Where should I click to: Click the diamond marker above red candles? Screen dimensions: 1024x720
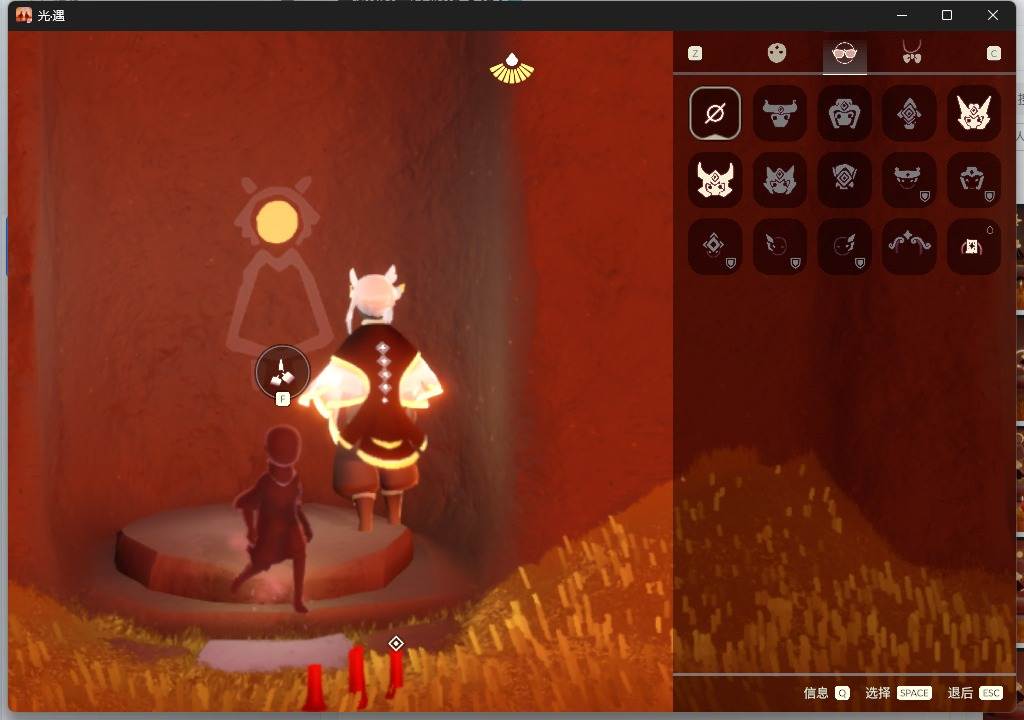pyautogui.click(x=396, y=644)
